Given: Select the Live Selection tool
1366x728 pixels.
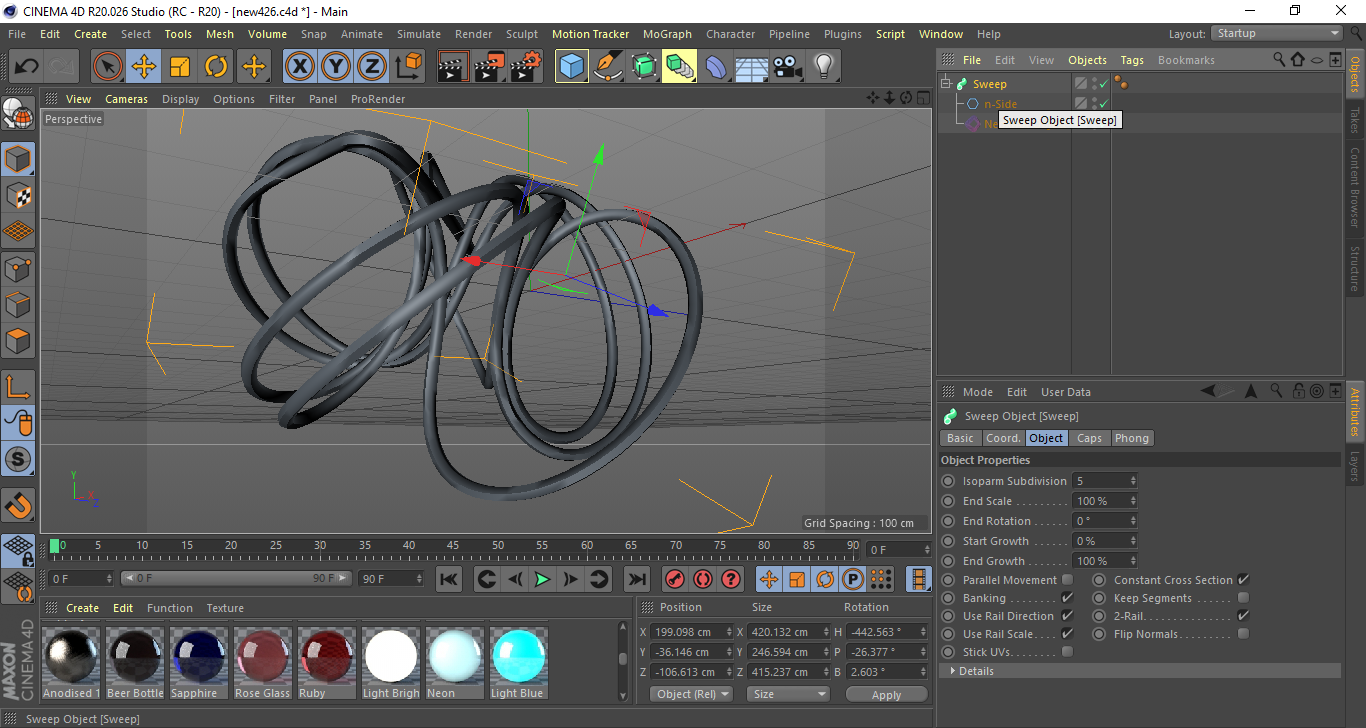Looking at the screenshot, I should pyautogui.click(x=108, y=67).
